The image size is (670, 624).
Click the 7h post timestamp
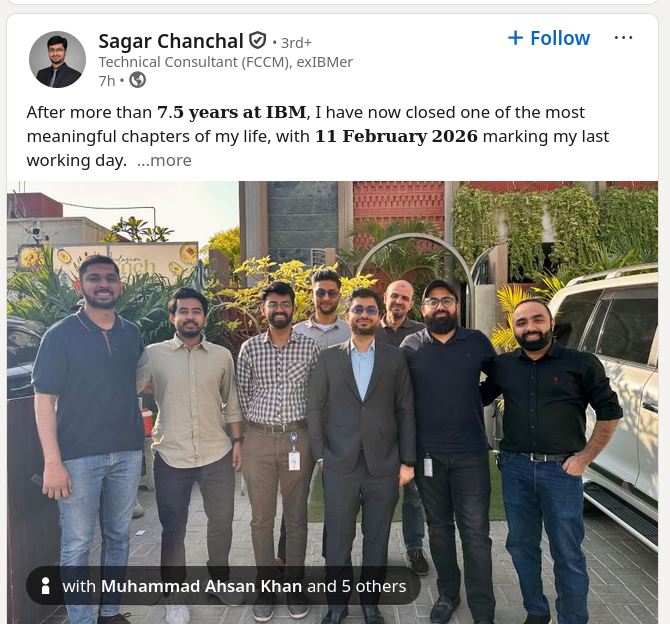(x=107, y=81)
